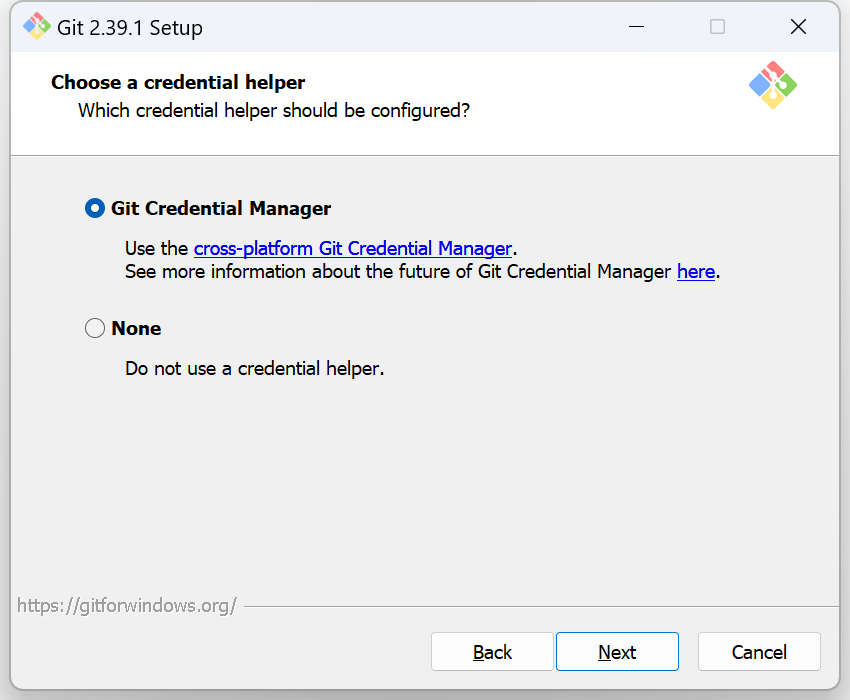Click "Do not use a credential helper." description

pyautogui.click(x=254, y=369)
